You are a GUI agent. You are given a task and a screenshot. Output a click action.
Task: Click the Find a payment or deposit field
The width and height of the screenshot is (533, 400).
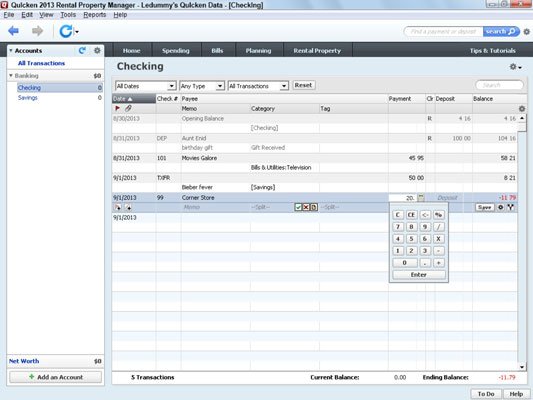pyautogui.click(x=443, y=32)
